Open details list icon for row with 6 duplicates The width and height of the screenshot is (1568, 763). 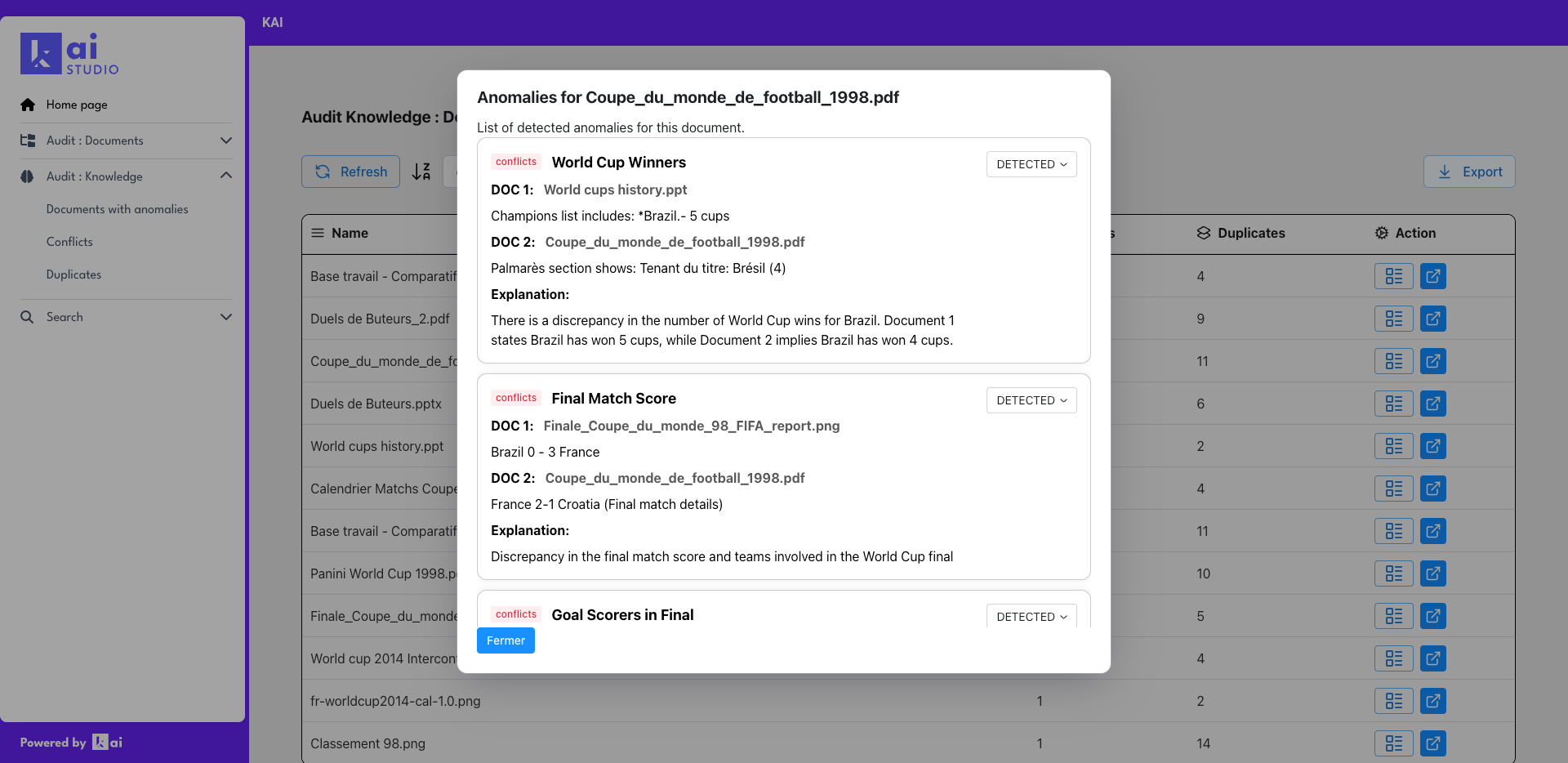[x=1394, y=404]
